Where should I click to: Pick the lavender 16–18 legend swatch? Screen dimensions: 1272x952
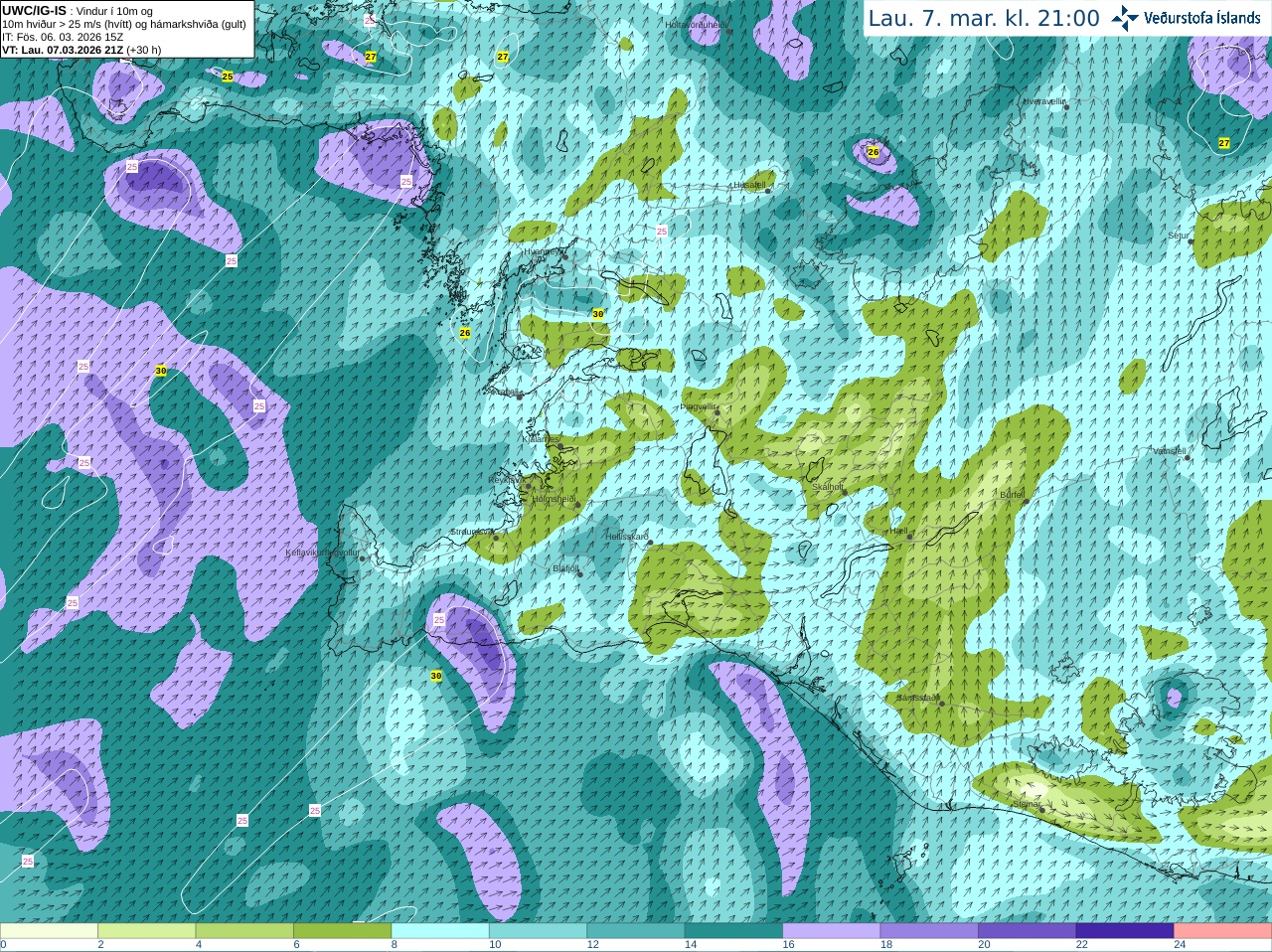coord(832,931)
